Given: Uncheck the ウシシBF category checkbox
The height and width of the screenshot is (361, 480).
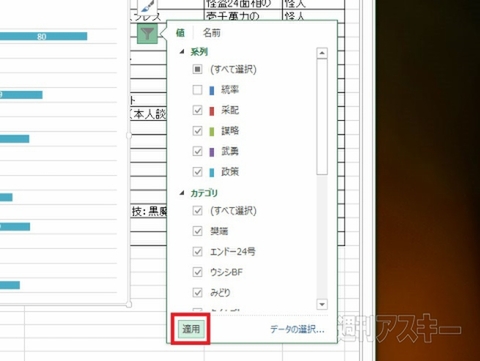Looking at the screenshot, I should click(x=197, y=272).
